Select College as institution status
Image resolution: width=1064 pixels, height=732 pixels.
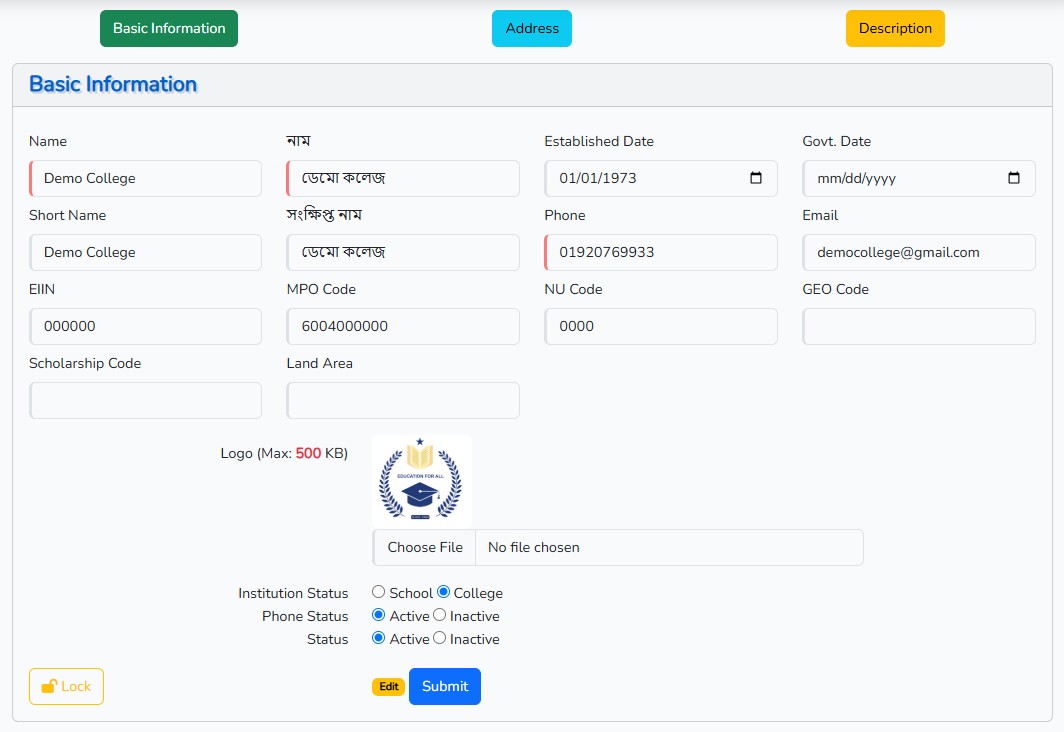pos(444,592)
